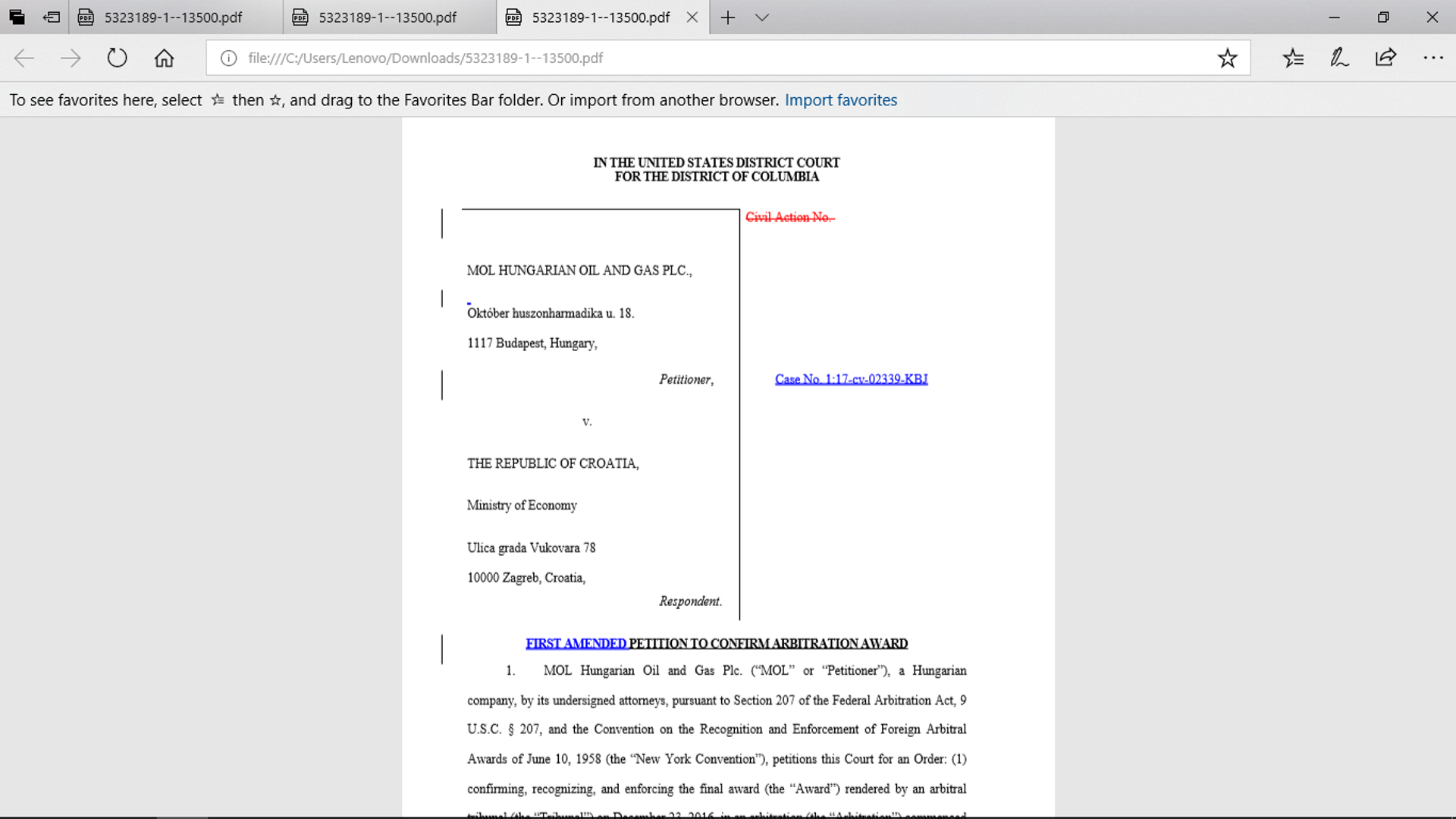Click the Back navigation arrow
This screenshot has width=1456, height=819.
pos(24,58)
